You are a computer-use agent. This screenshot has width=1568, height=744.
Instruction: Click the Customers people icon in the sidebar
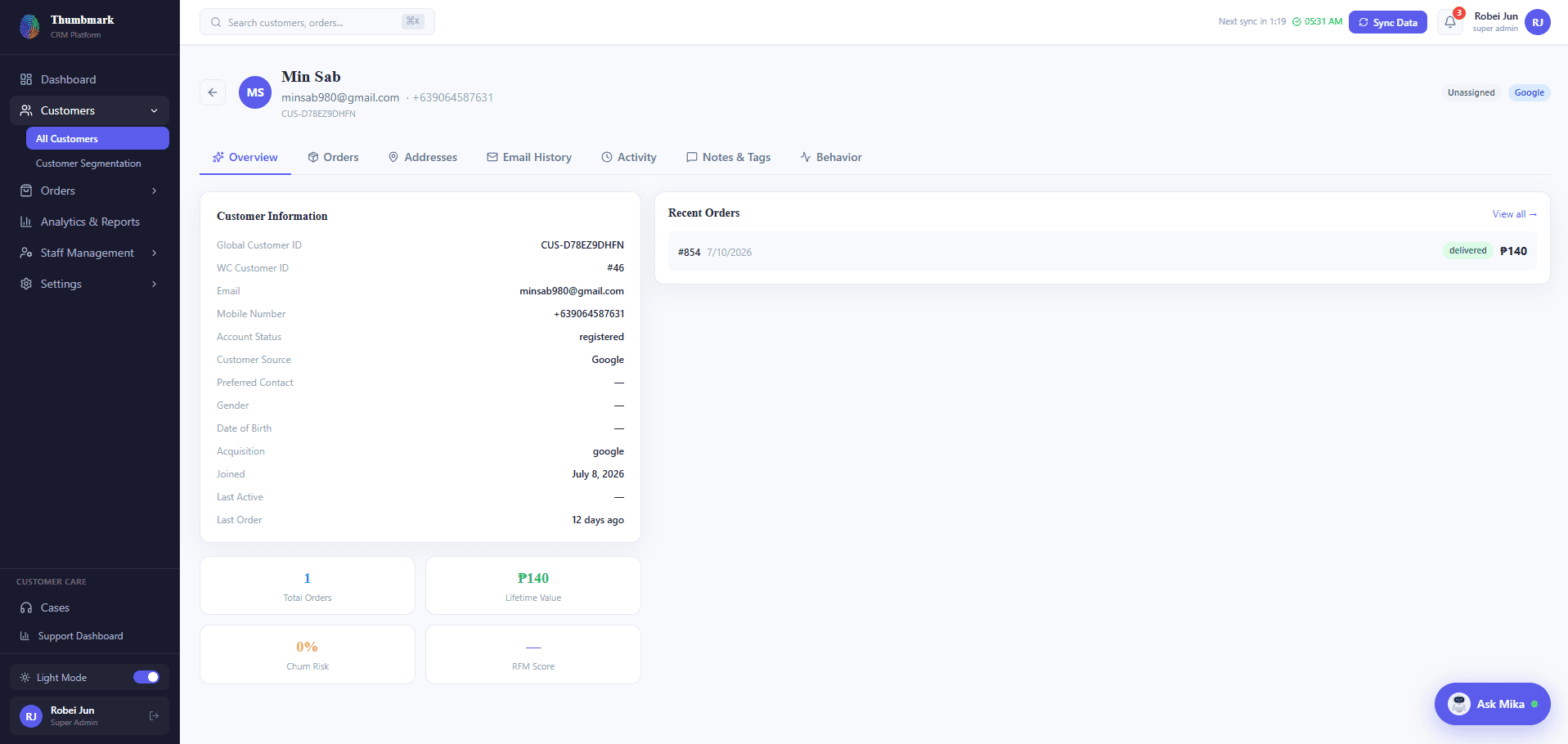tap(26, 110)
